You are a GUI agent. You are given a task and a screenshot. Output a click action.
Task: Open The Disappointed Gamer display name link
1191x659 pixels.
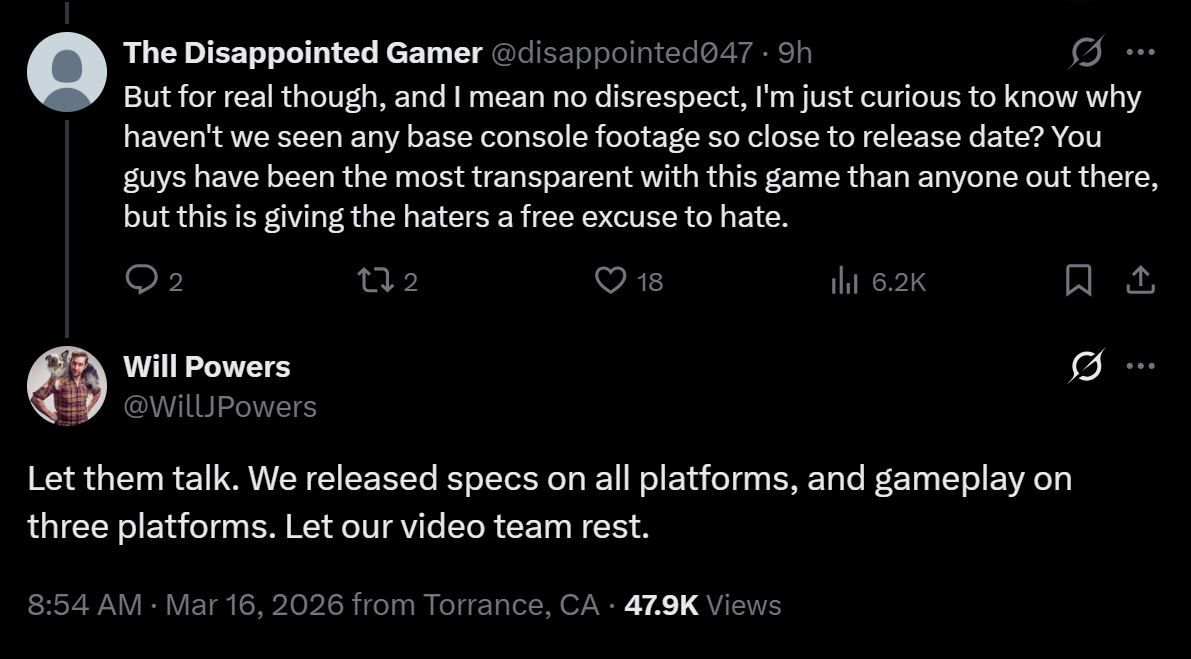tap(303, 53)
